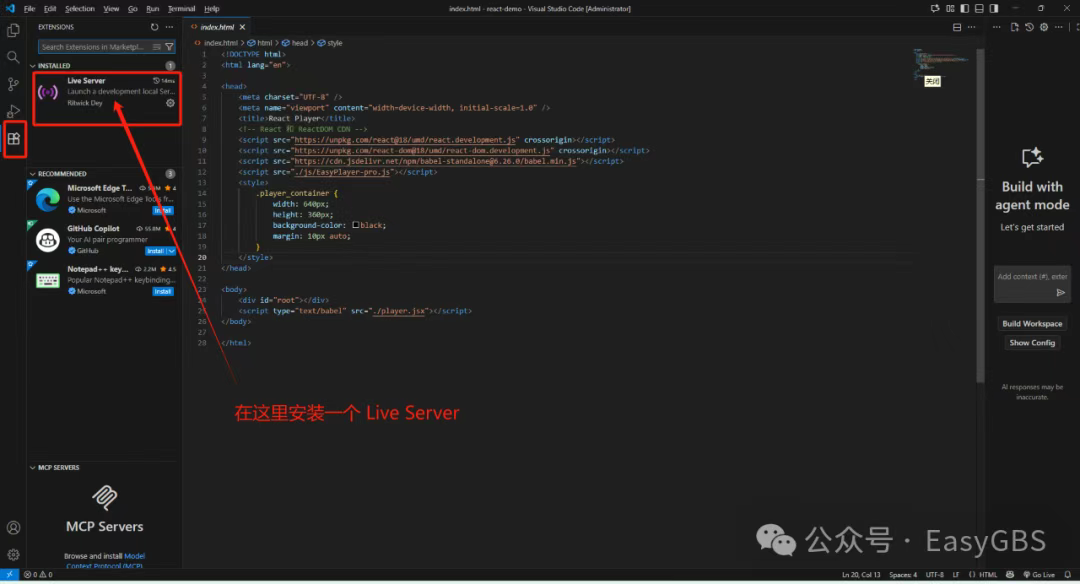
Task: Open the Search view in activity bar
Action: tap(13, 57)
